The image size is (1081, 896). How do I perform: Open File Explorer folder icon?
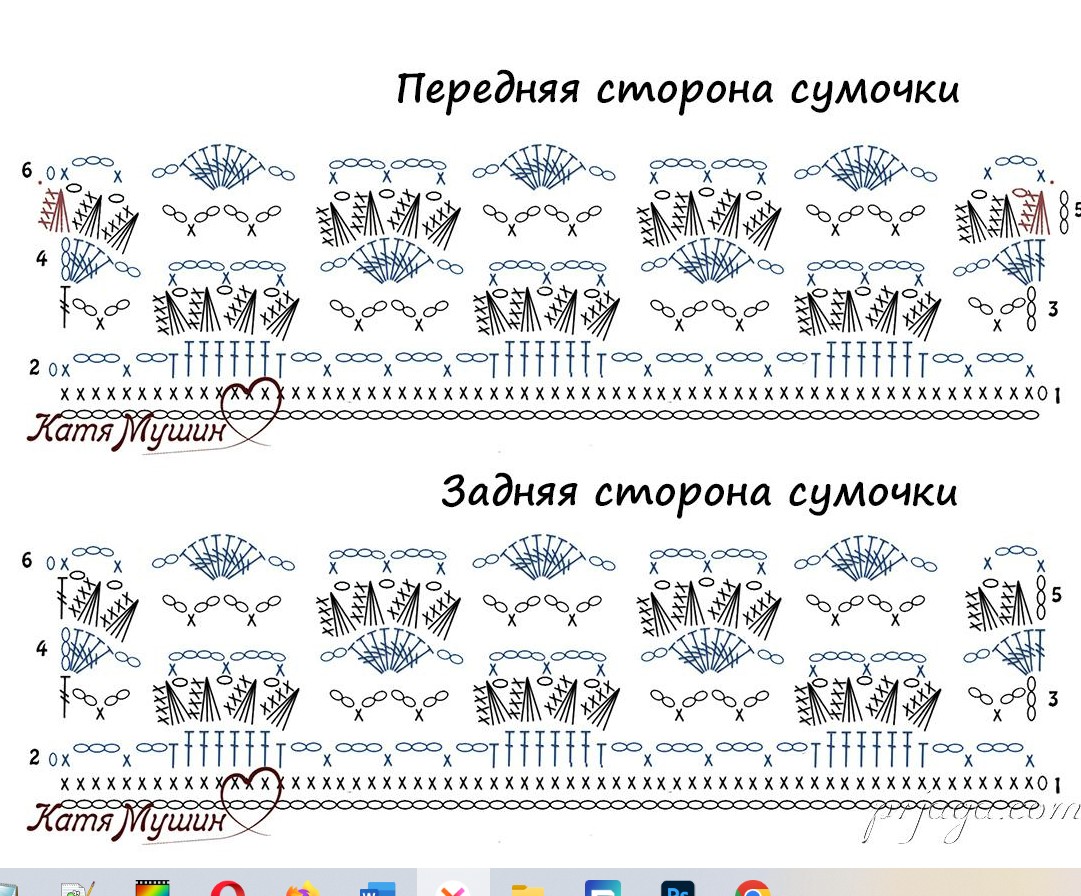[x=527, y=888]
